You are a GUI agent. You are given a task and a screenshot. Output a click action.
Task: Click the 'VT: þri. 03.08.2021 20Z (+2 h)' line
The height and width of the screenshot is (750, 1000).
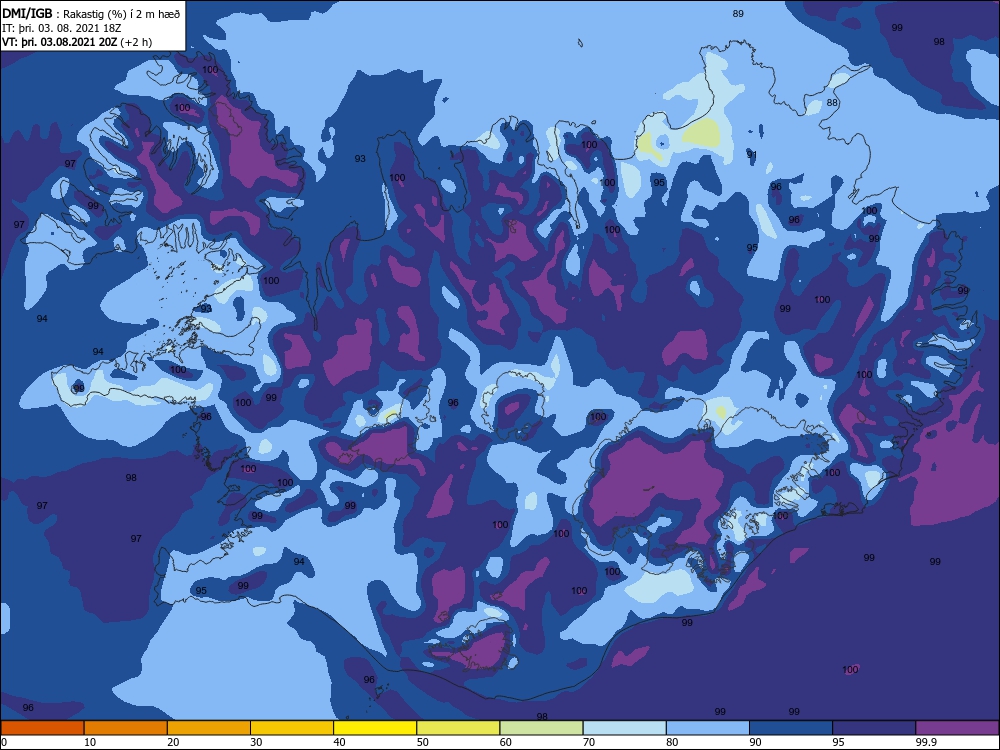pyautogui.click(x=77, y=42)
